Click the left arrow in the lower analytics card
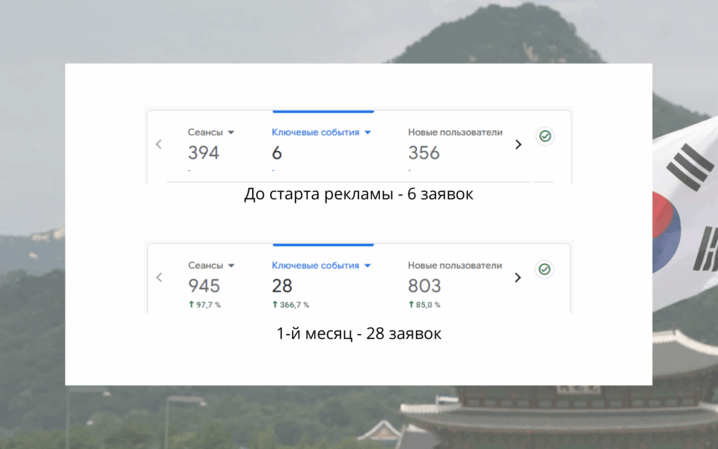 click(x=159, y=277)
